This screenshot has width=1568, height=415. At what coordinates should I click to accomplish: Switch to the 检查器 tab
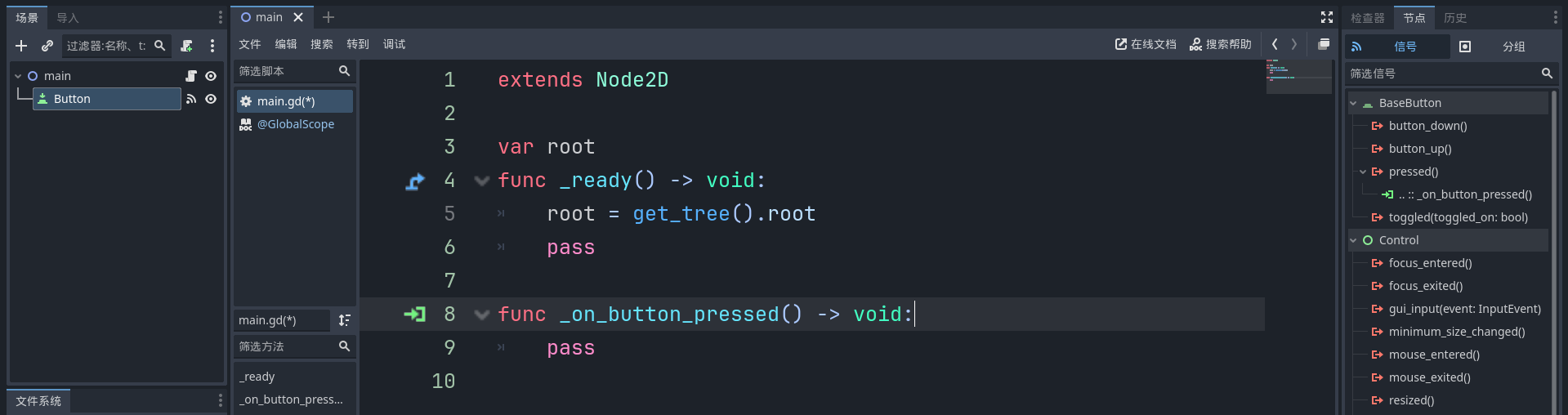[x=1367, y=17]
